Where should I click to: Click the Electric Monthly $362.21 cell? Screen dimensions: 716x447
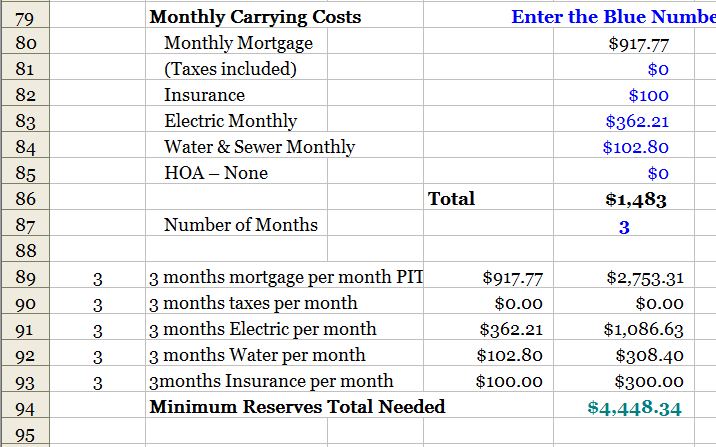[x=637, y=121]
